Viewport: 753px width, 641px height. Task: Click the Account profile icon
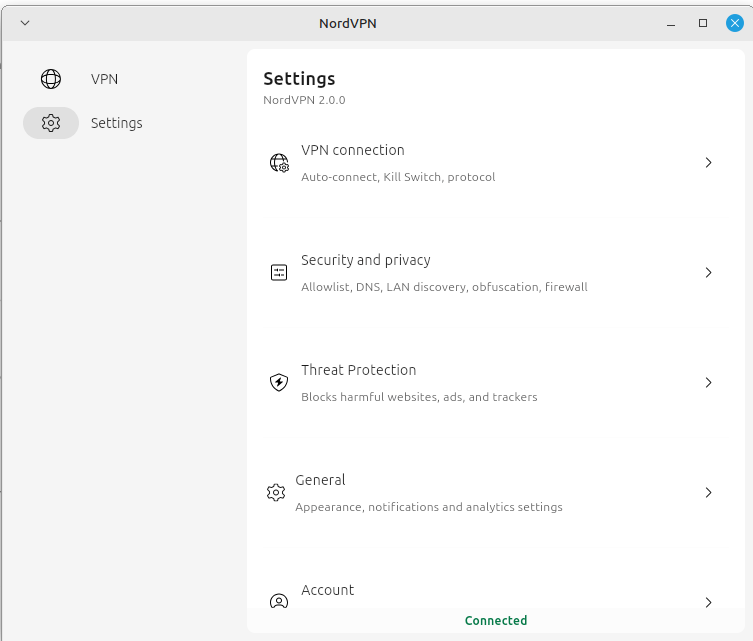coord(279,602)
